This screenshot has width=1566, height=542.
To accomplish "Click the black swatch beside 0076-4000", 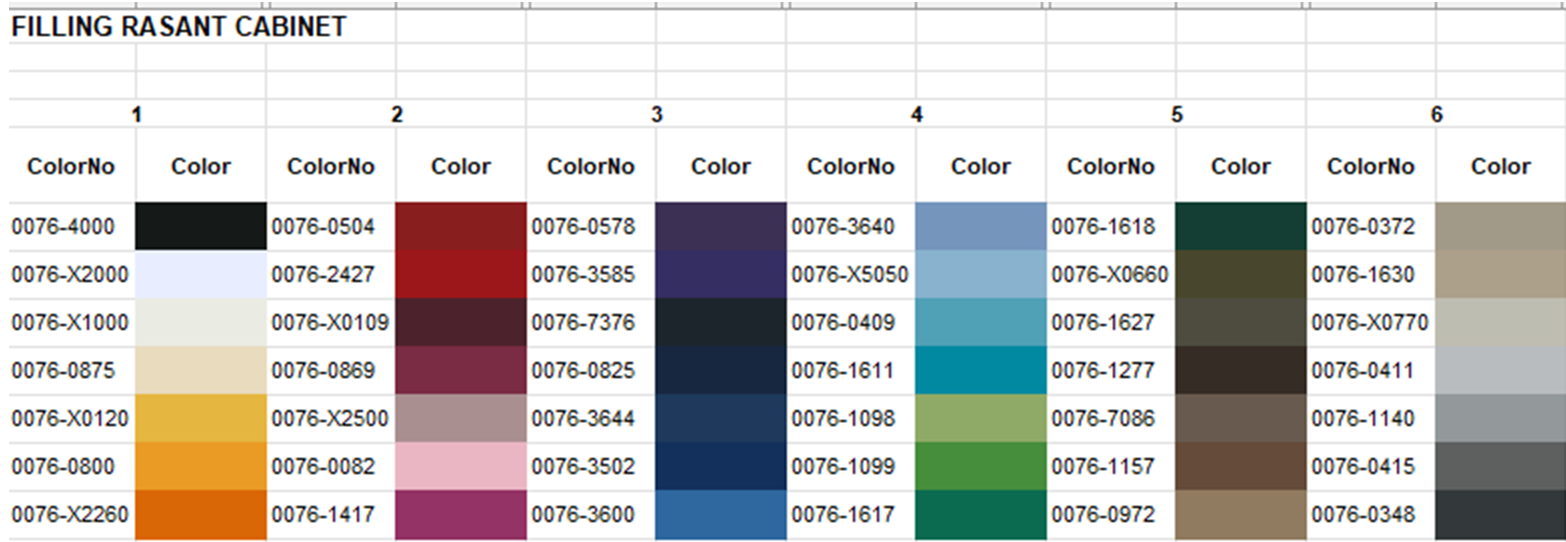I will tap(200, 226).
